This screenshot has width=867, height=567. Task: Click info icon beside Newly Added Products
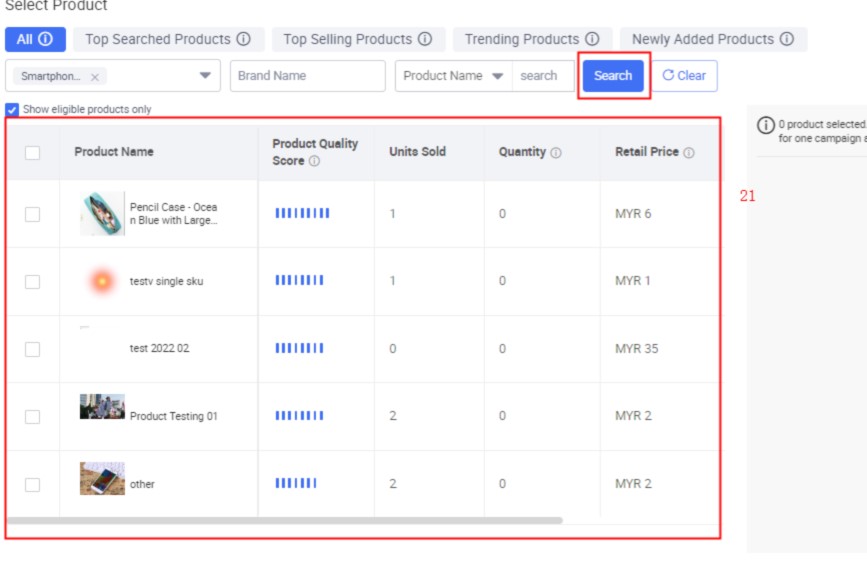click(787, 39)
